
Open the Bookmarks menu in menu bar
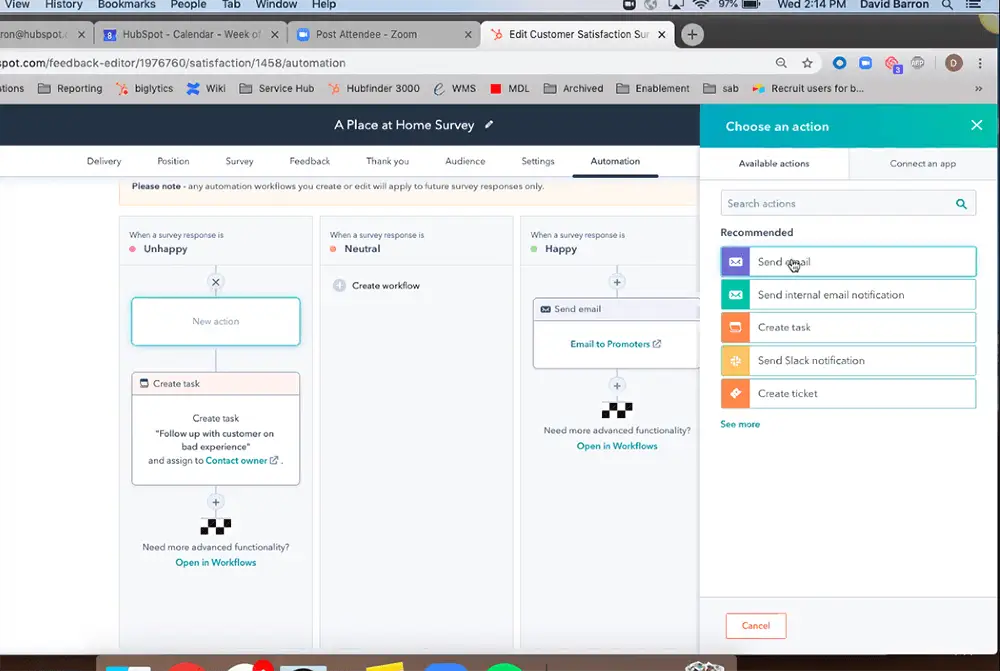pyautogui.click(x=126, y=4)
